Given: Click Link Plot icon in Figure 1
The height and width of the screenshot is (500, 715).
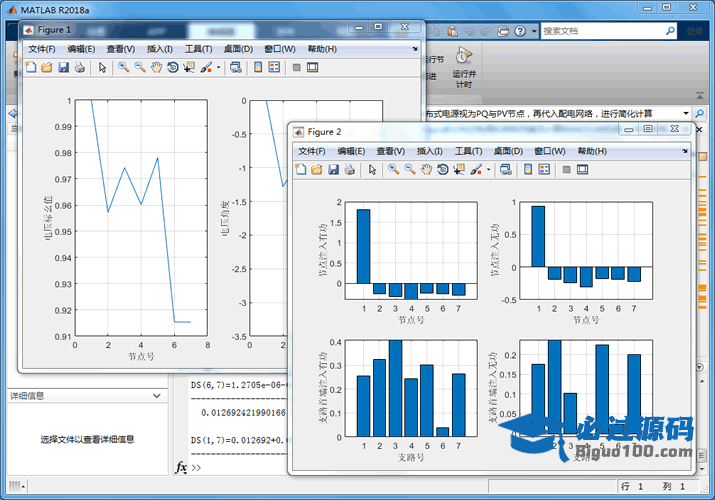Looking at the screenshot, I should (x=235, y=68).
